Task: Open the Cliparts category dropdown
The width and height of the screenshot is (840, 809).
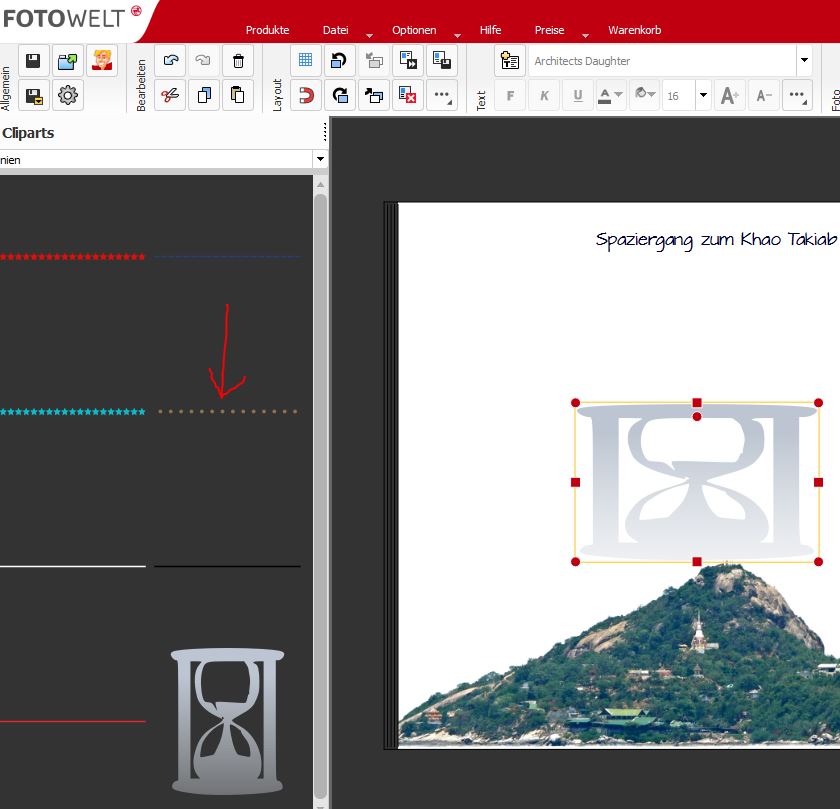Action: 319,159
